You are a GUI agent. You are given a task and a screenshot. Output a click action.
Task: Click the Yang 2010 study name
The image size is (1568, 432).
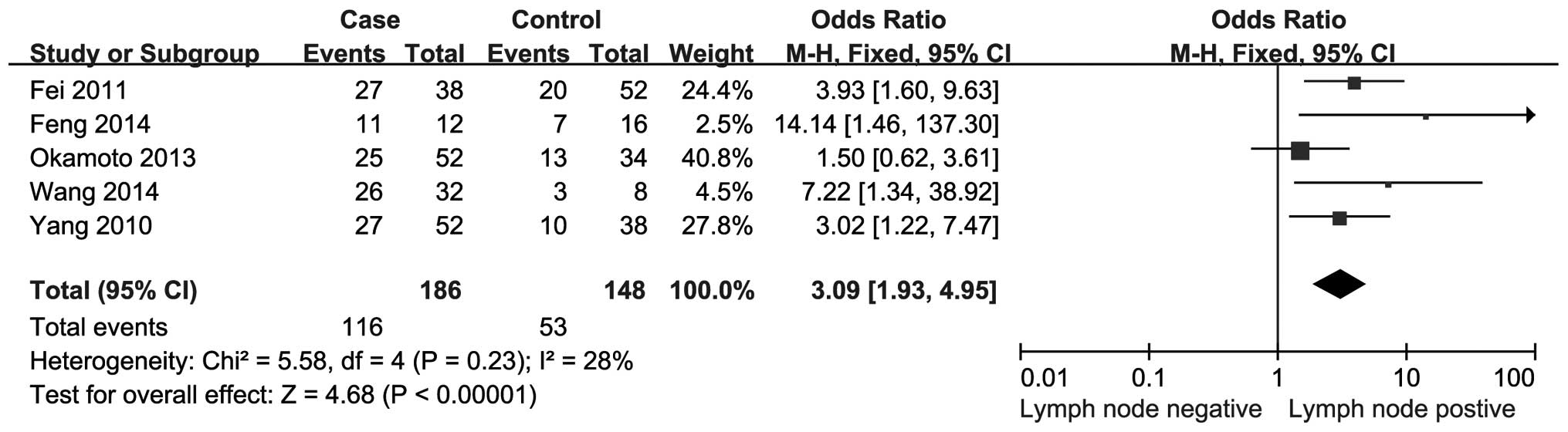90,225
